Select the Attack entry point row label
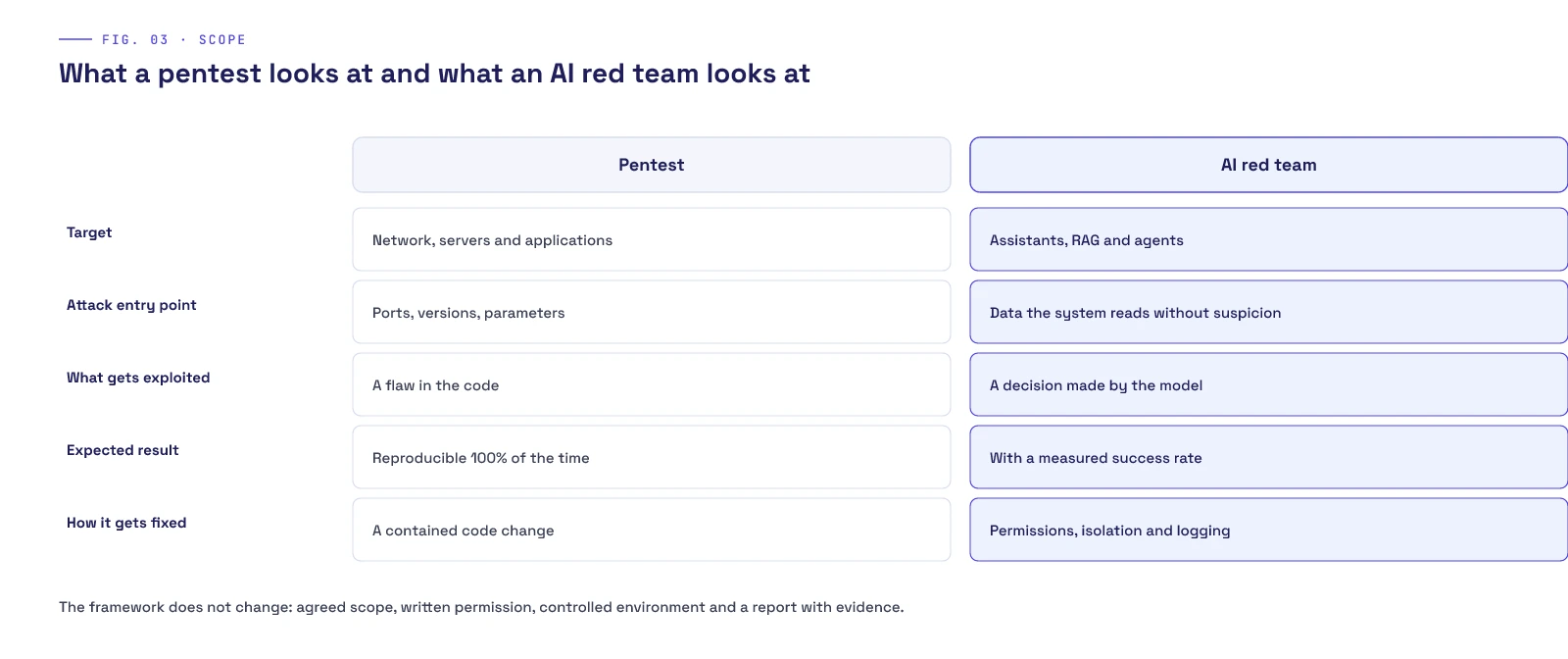The image size is (1568, 659). (x=131, y=305)
